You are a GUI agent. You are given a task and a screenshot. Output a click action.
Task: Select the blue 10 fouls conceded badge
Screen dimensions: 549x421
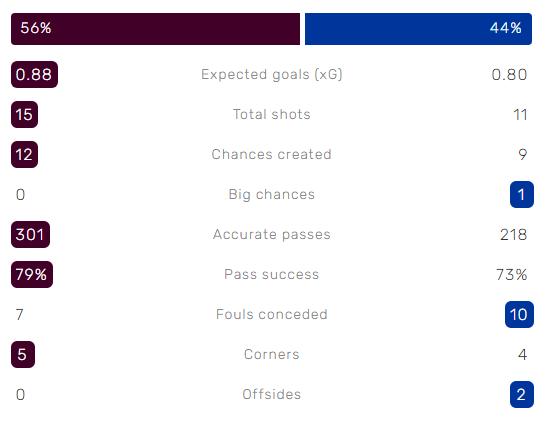[519, 315]
